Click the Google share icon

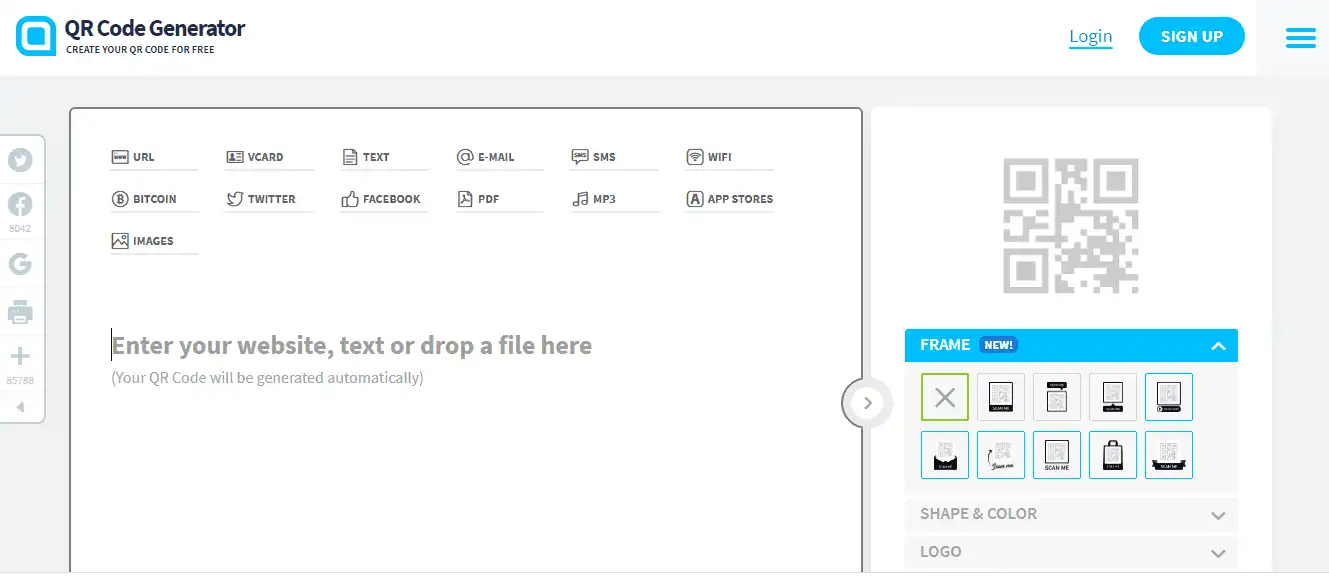(x=20, y=264)
